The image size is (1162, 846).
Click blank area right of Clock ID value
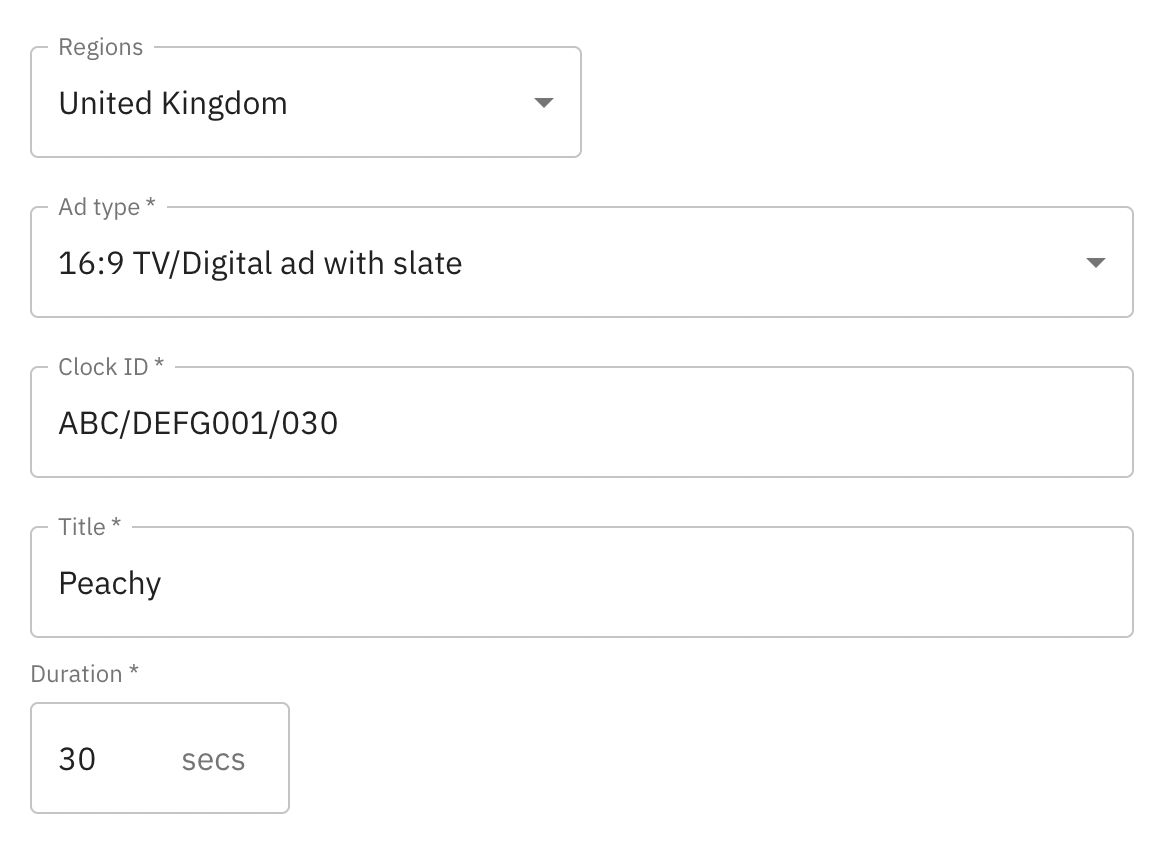730,424
